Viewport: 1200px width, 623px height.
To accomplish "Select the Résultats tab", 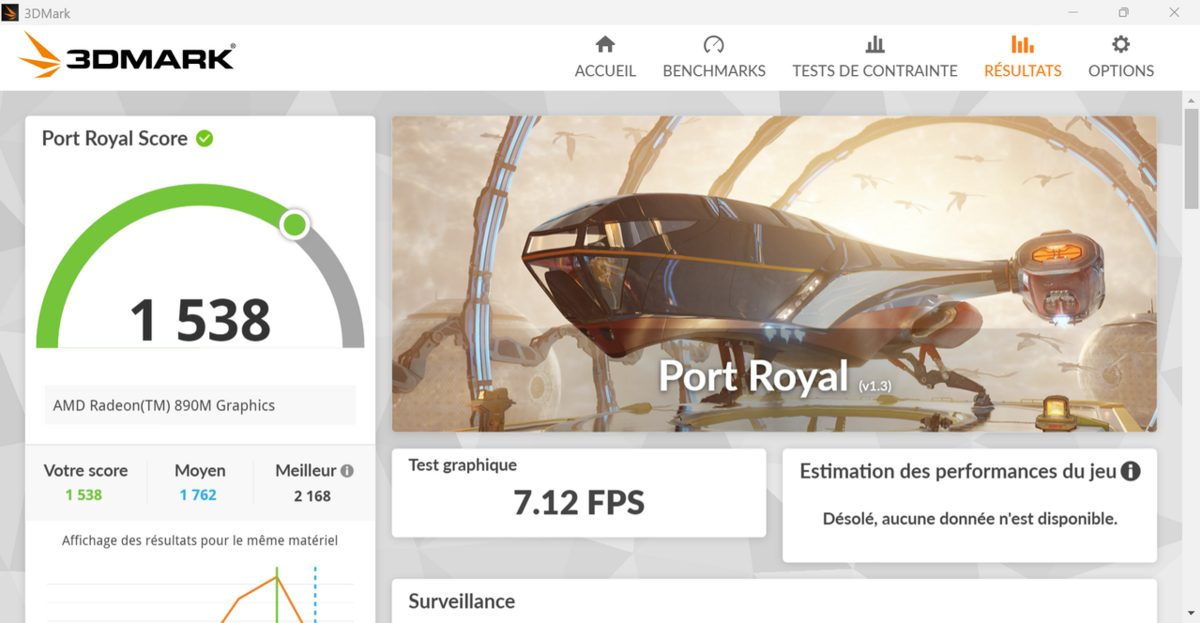I will click(x=1023, y=57).
